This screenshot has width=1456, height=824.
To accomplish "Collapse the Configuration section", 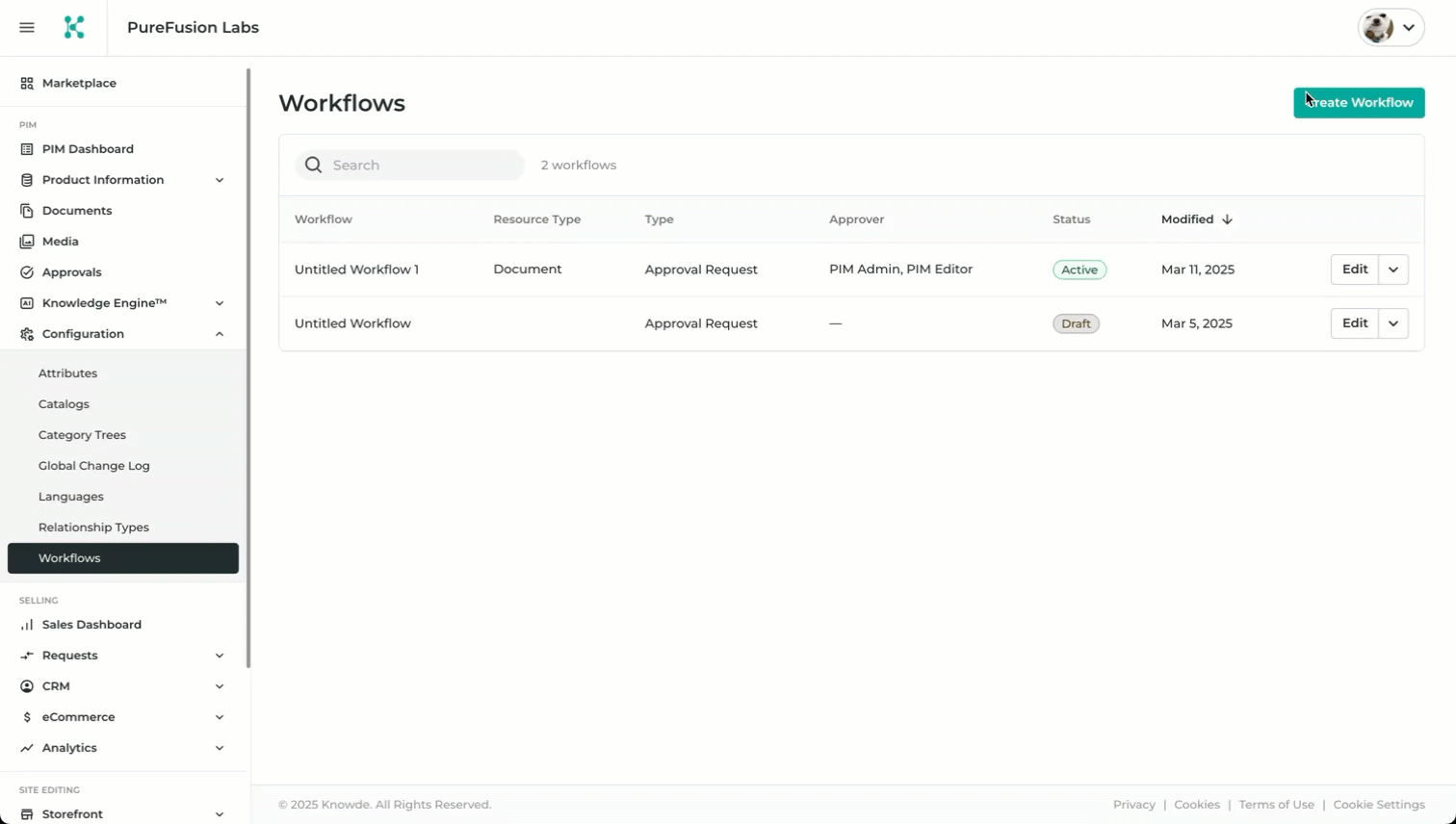I will (x=220, y=334).
